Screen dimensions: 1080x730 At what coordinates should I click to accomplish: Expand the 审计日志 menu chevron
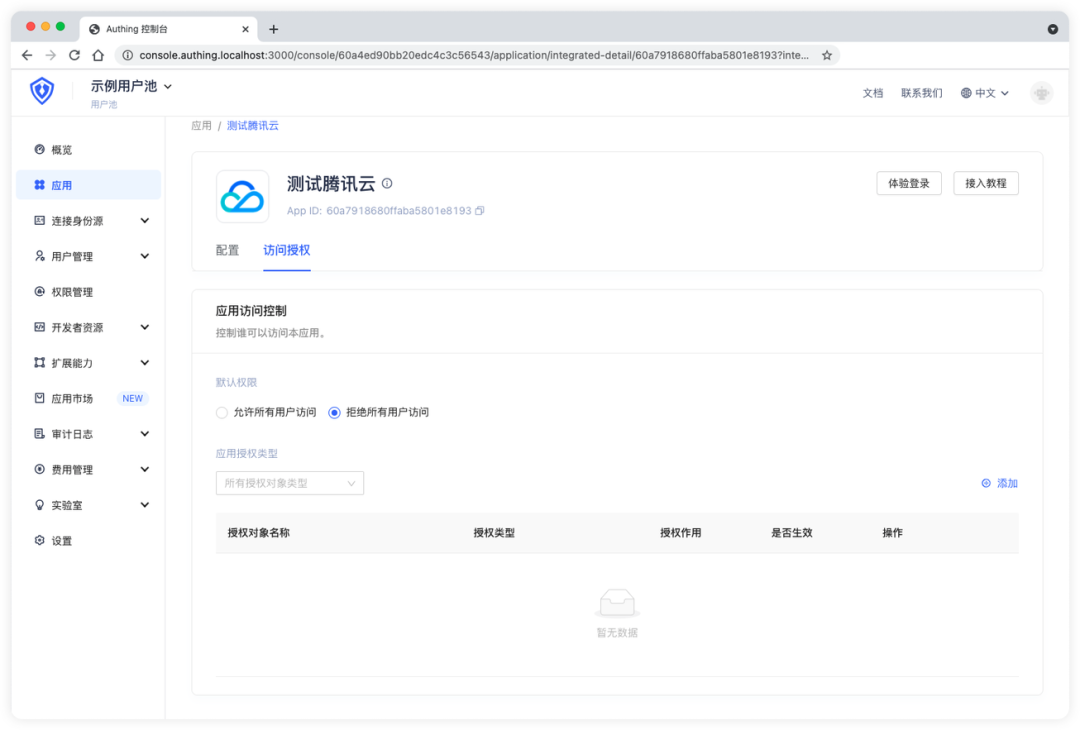(x=145, y=434)
